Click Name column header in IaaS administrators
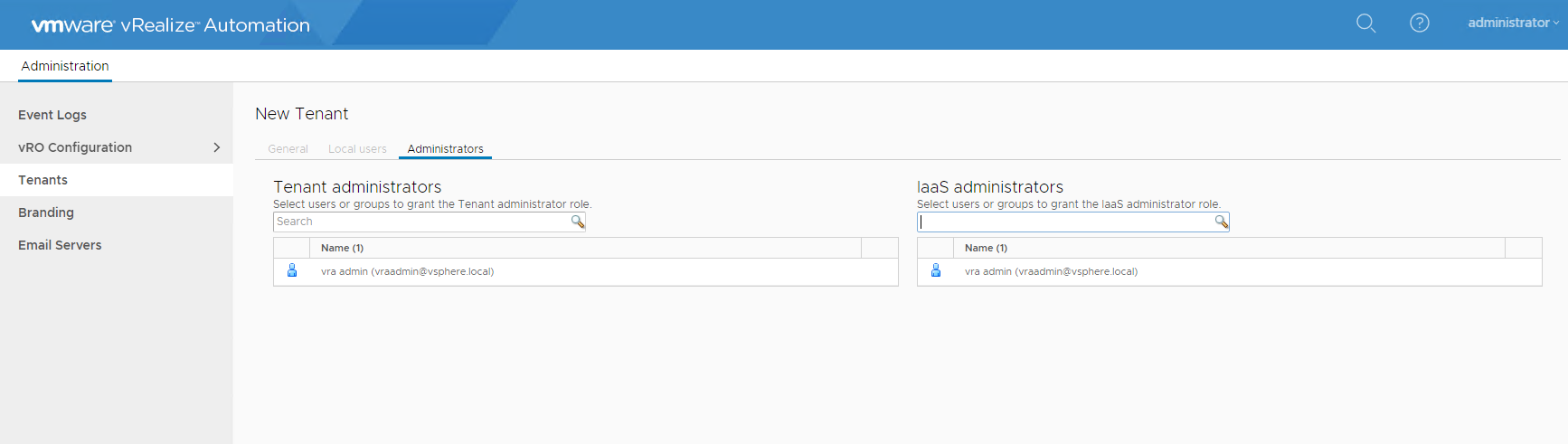The width and height of the screenshot is (1568, 444). 986,248
